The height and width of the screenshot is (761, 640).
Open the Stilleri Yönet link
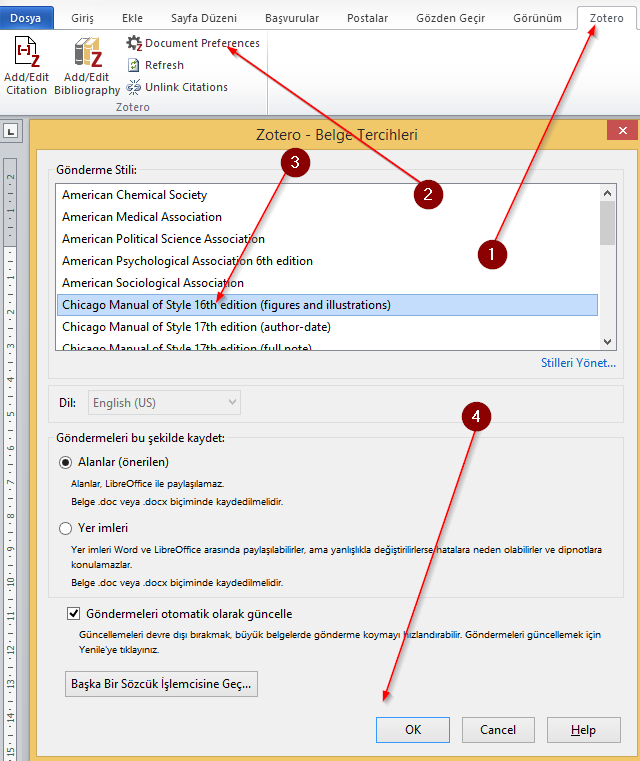(x=578, y=363)
